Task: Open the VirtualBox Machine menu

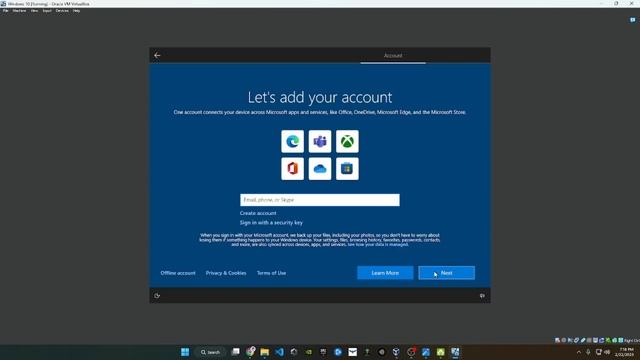Action: [19, 11]
